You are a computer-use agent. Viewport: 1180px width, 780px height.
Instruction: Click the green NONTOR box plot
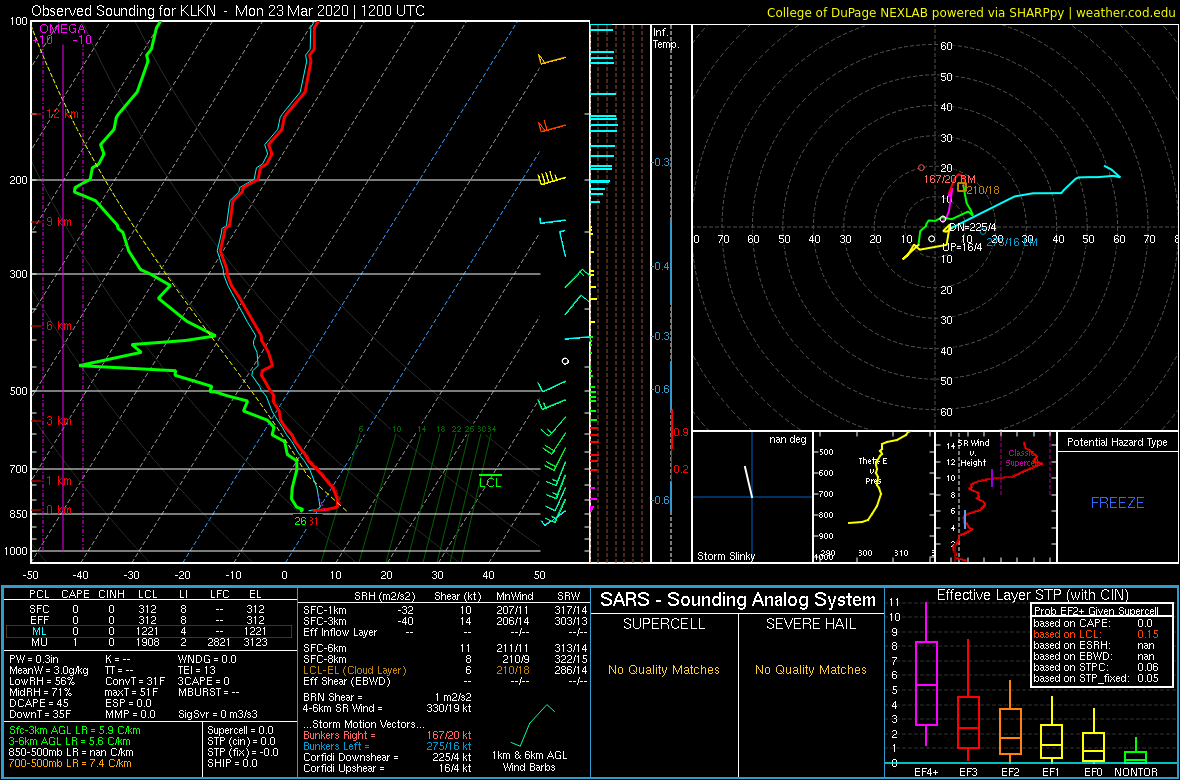[x=1136, y=752]
